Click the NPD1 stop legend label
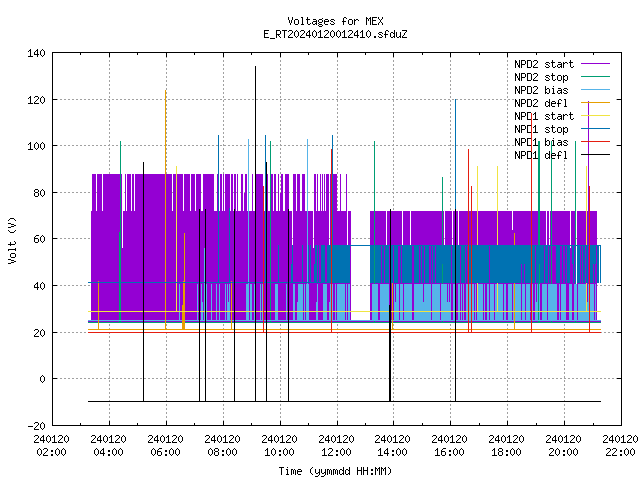Viewport: 640px width, 480px height. click(541, 129)
